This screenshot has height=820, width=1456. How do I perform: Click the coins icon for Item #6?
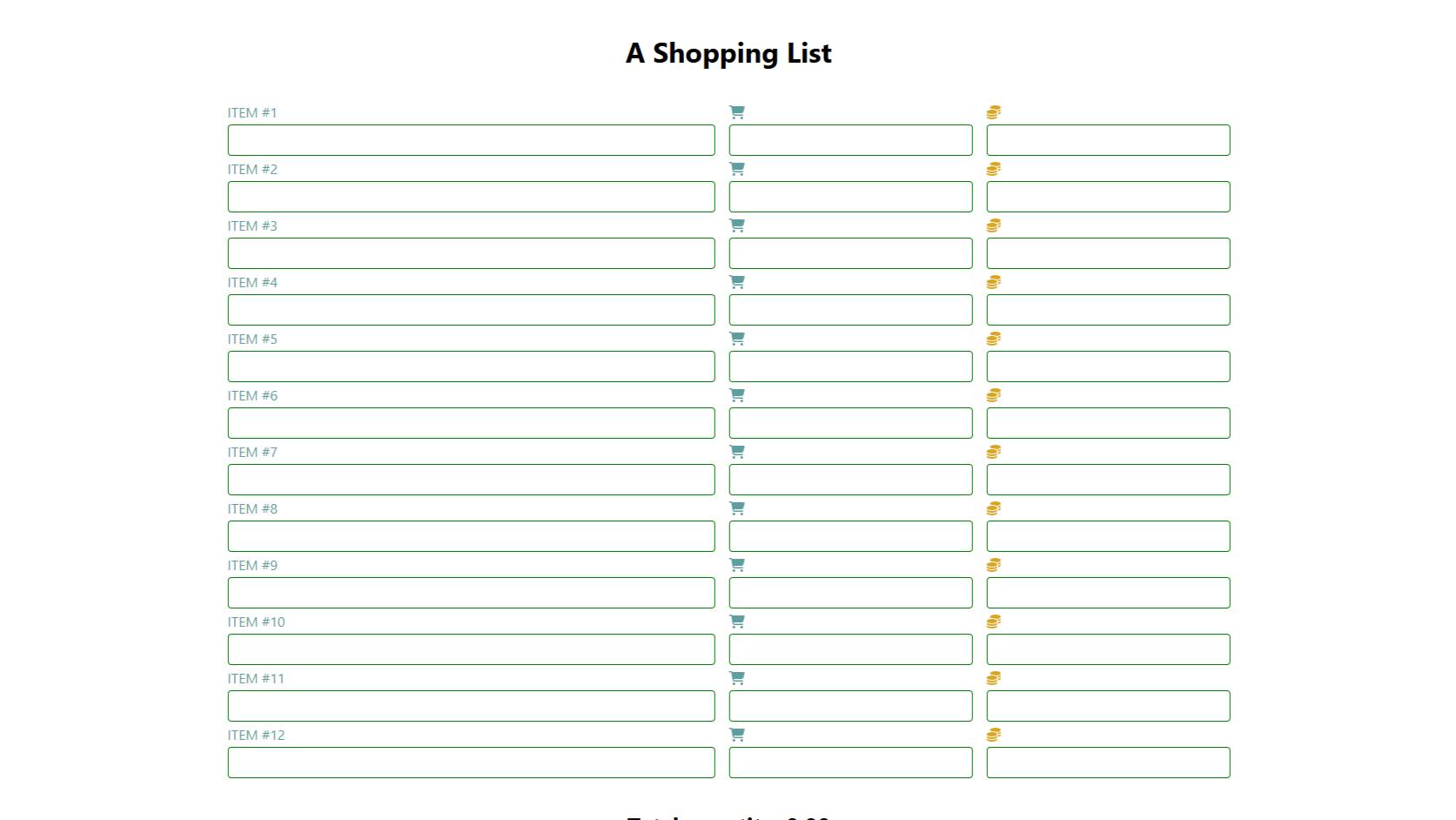994,395
